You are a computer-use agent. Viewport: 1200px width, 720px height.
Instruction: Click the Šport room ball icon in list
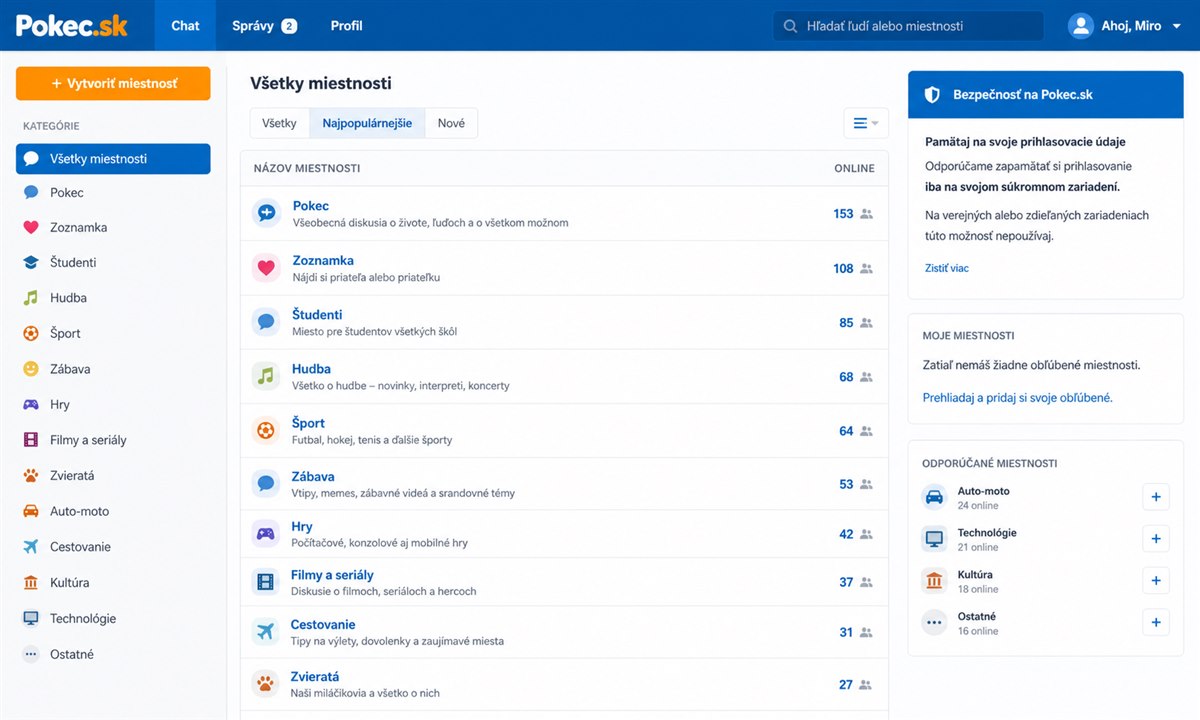tap(266, 430)
